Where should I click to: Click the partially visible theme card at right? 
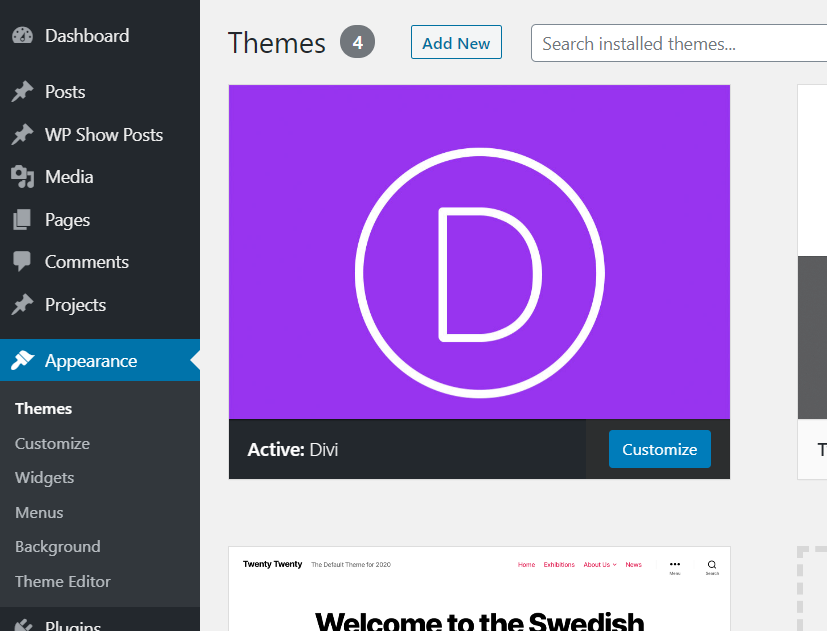[812, 282]
